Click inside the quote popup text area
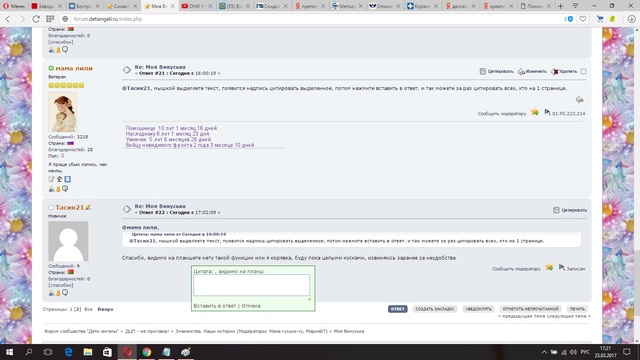This screenshot has width=640, height=360. click(251, 285)
